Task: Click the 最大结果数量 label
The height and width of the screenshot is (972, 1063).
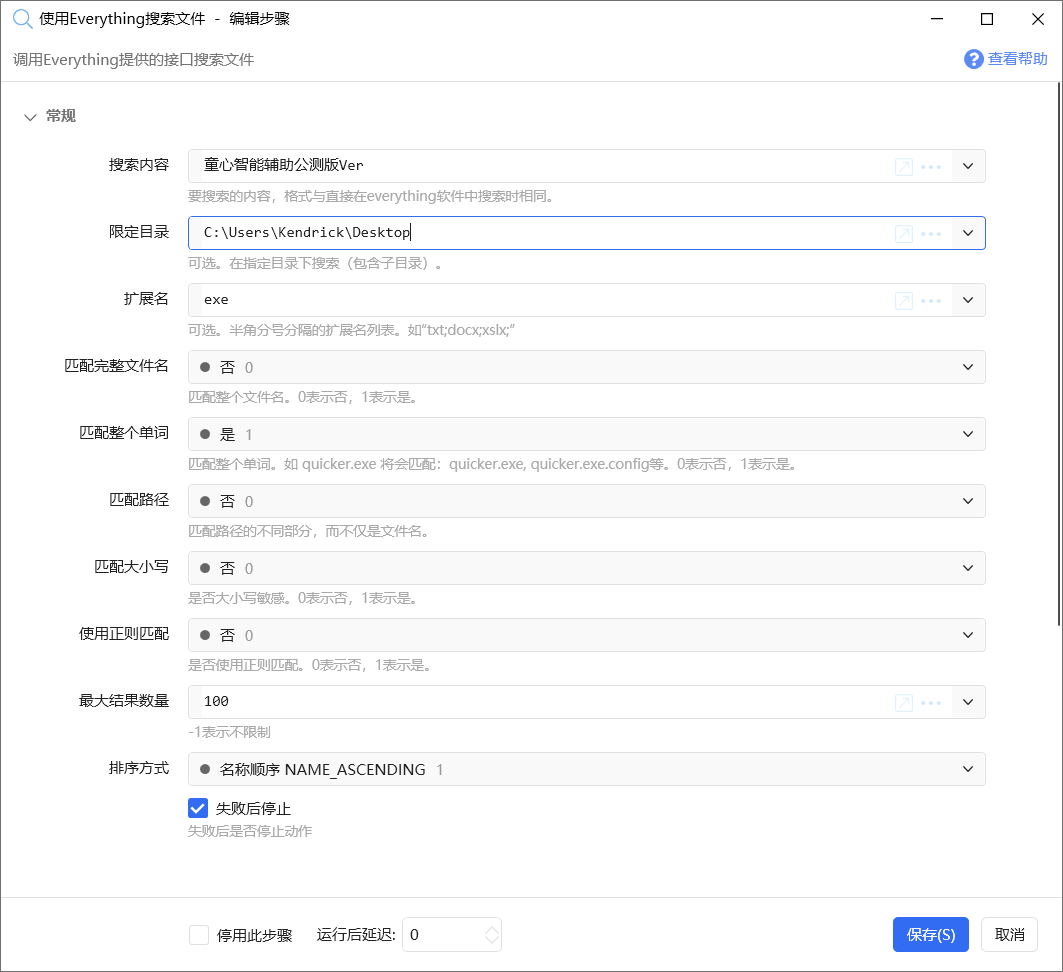Action: click(124, 701)
